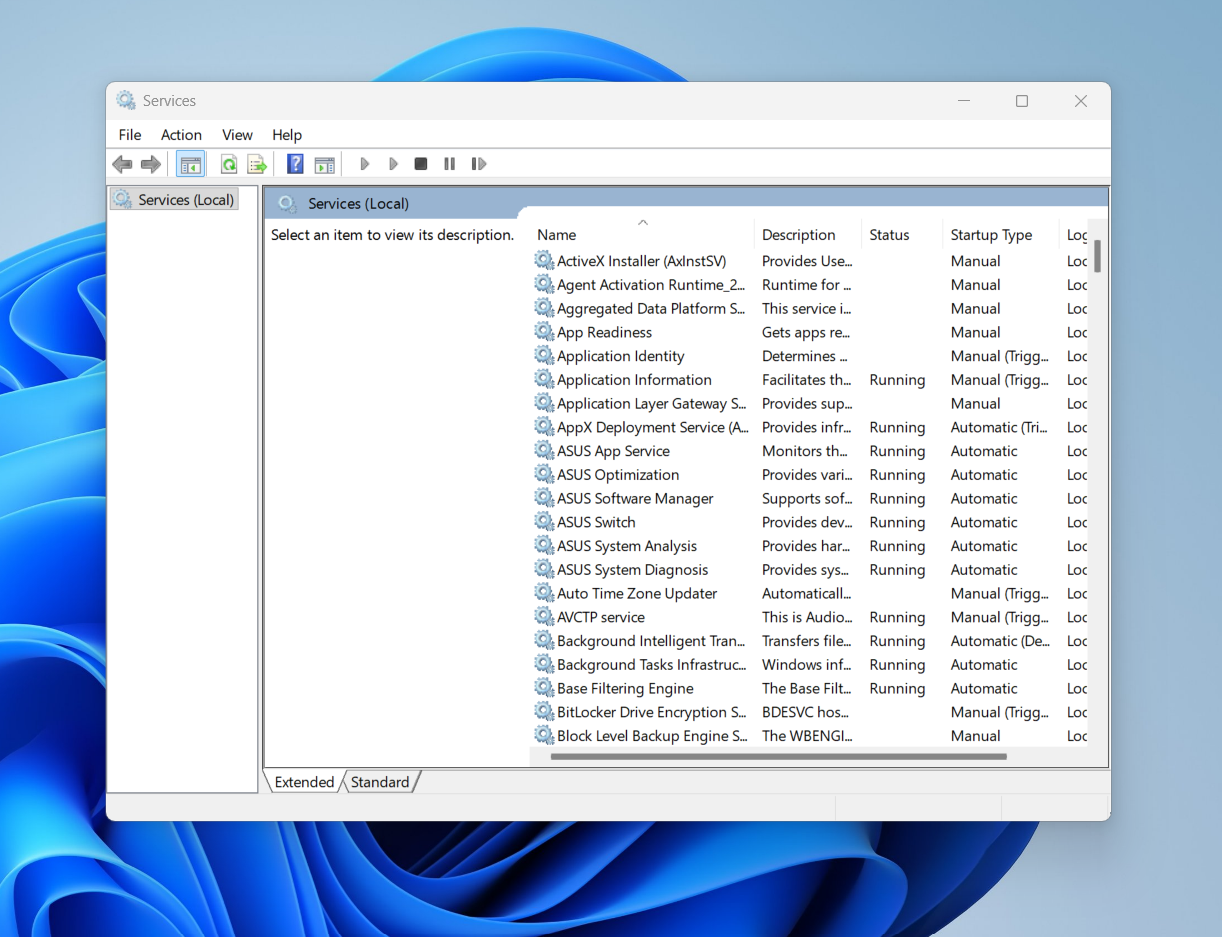Click 'Windows inf...' description of Background Tasks Infrastructure
This screenshot has height=937, width=1222.
[x=806, y=665]
